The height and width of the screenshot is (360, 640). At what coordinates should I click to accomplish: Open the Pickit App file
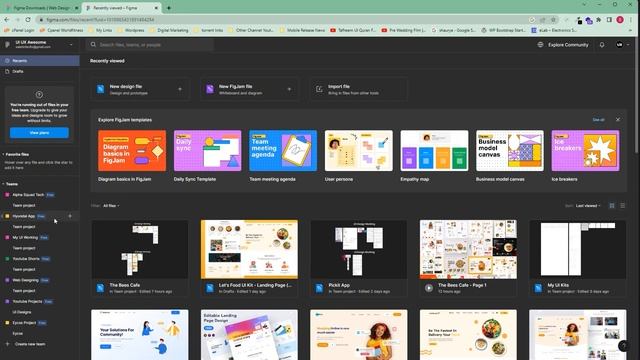pyautogui.click(x=359, y=258)
